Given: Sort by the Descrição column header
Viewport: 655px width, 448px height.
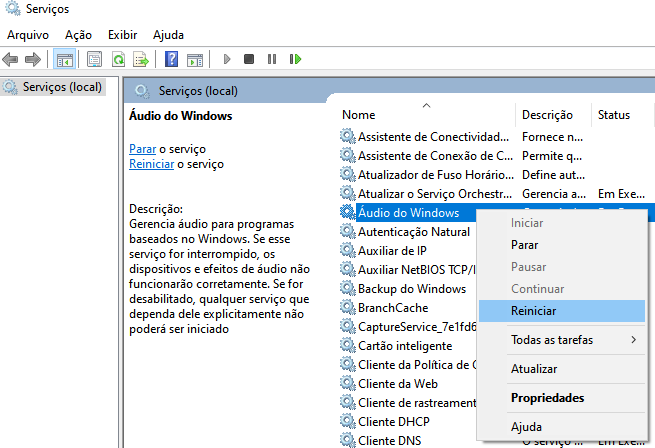Looking at the screenshot, I should (x=553, y=115).
